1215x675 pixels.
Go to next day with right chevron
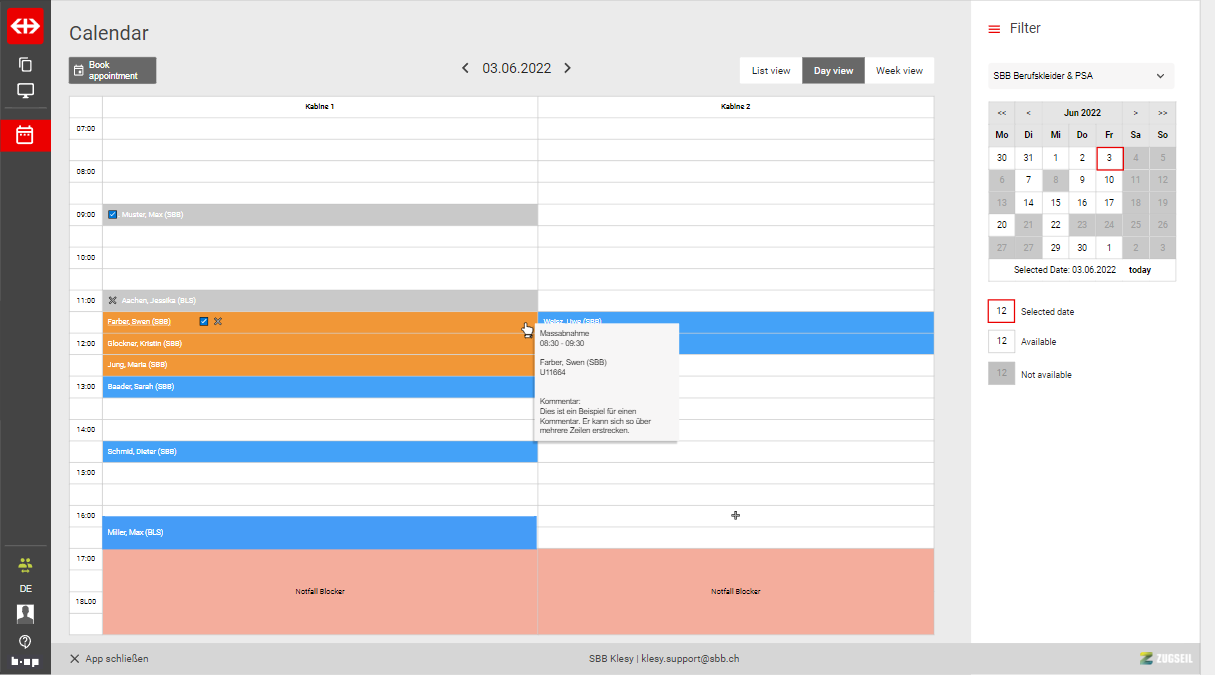coord(567,68)
